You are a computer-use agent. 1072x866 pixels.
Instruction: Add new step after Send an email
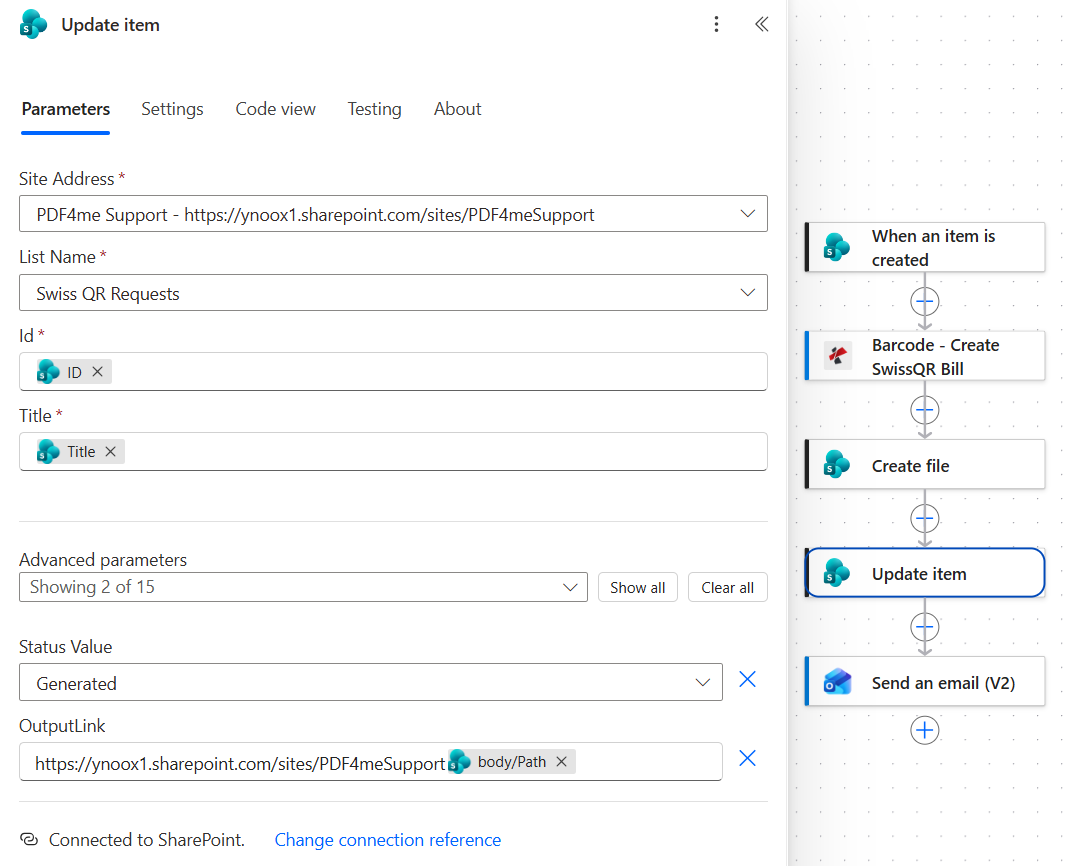924,730
